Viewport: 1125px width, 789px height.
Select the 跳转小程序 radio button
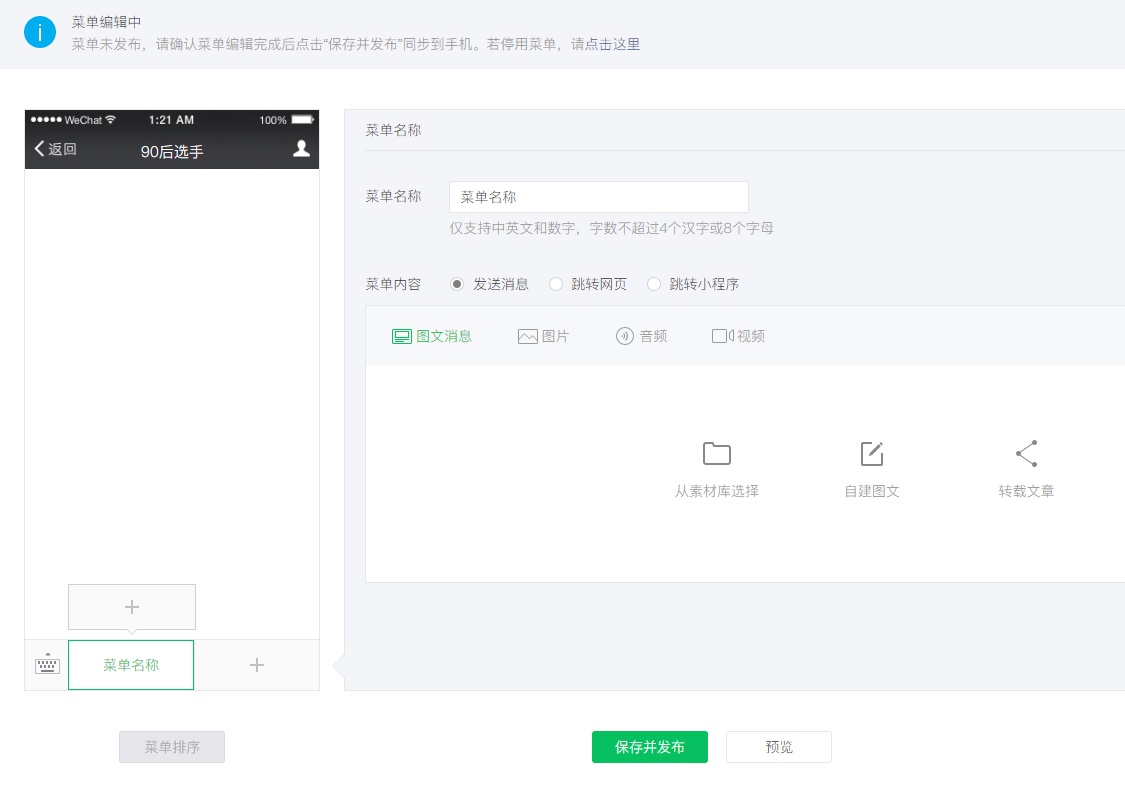(x=654, y=283)
